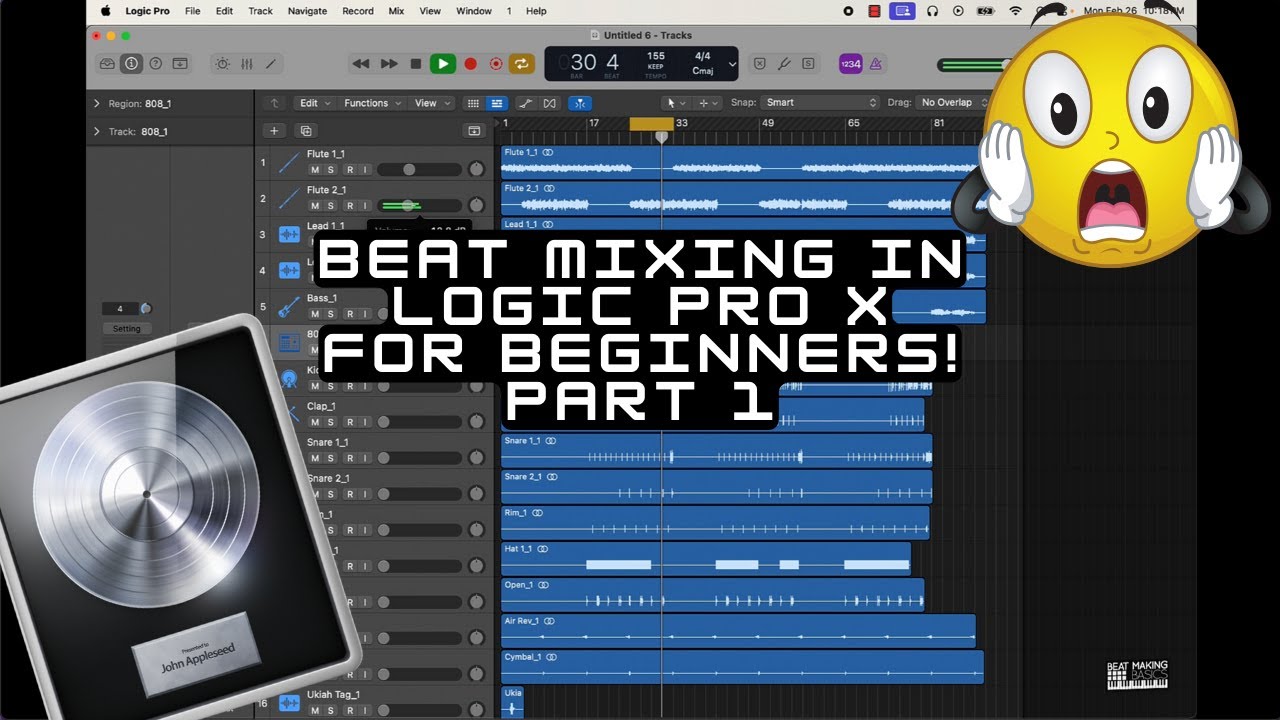
Task: Click the Fast Forward transport button
Action: tap(389, 64)
